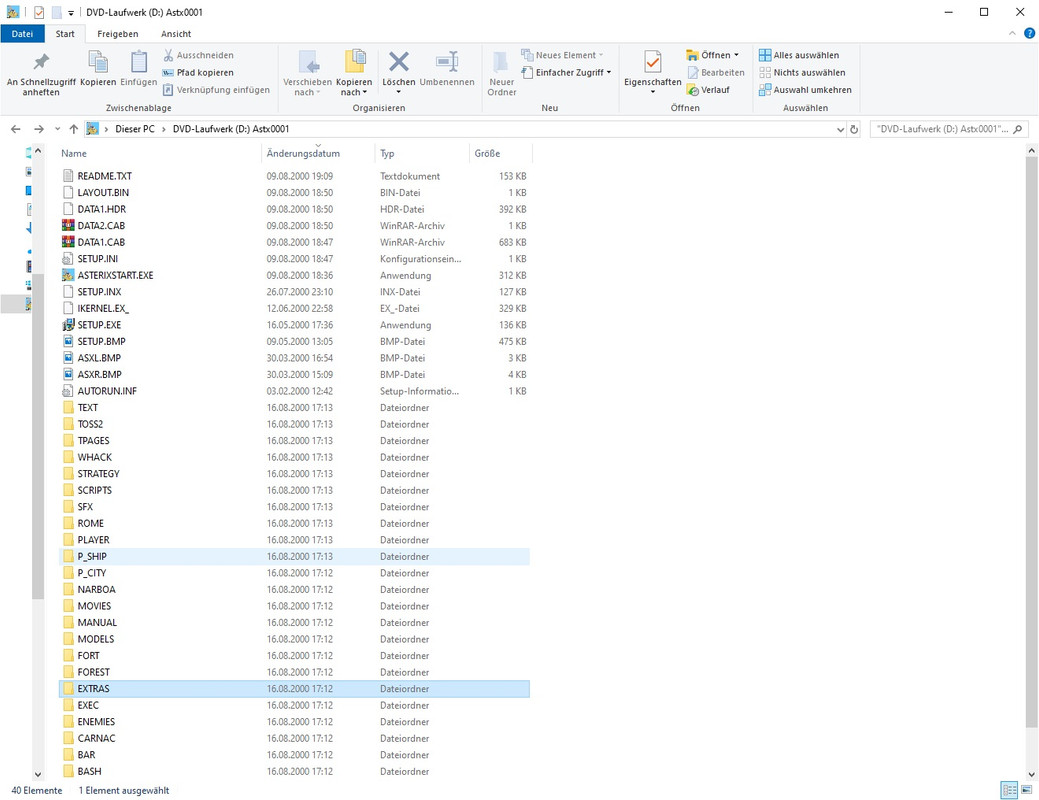Click Bearbeiten in ribbon

tap(716, 72)
